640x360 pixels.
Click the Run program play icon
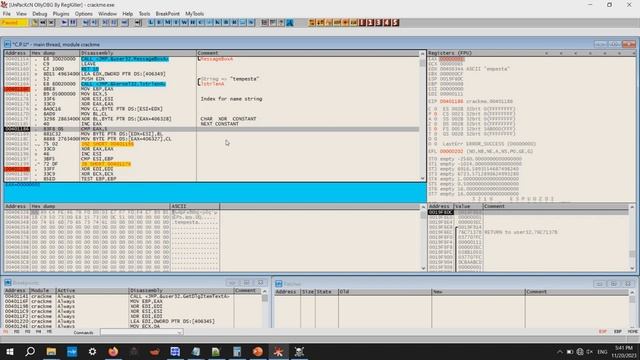click(x=64, y=23)
